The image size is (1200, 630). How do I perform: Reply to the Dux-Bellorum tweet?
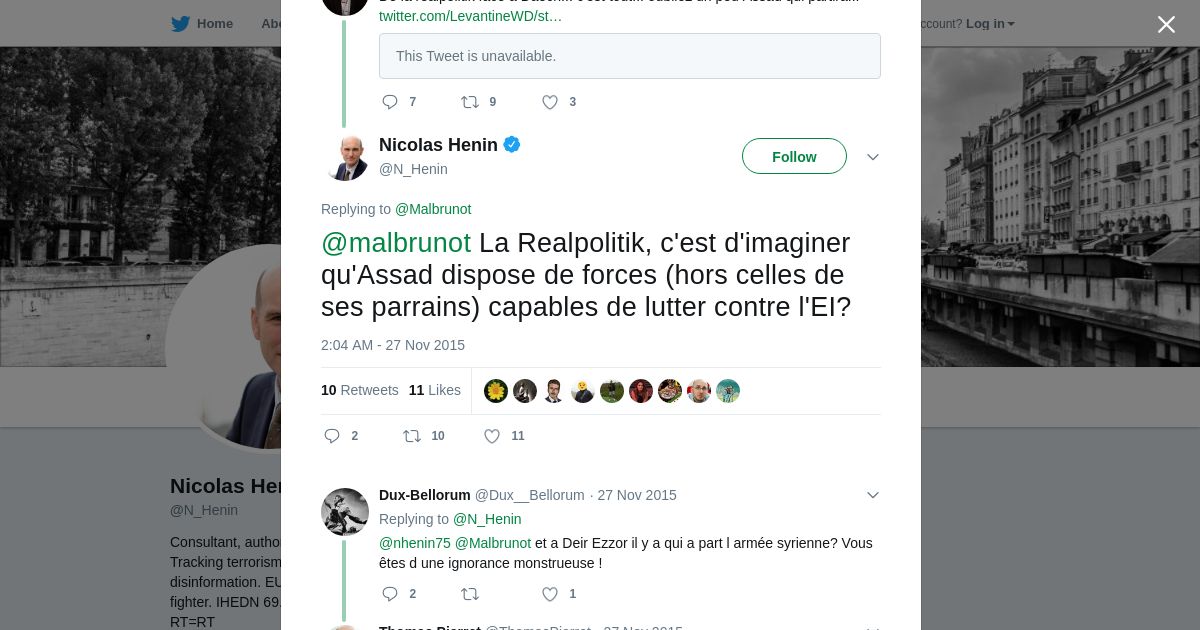click(390, 594)
